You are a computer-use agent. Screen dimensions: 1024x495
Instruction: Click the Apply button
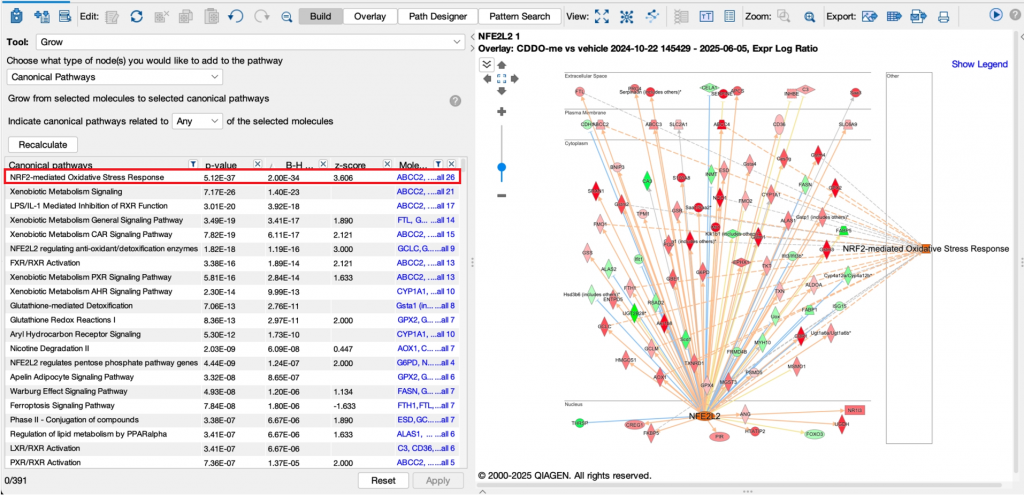[x=438, y=481]
